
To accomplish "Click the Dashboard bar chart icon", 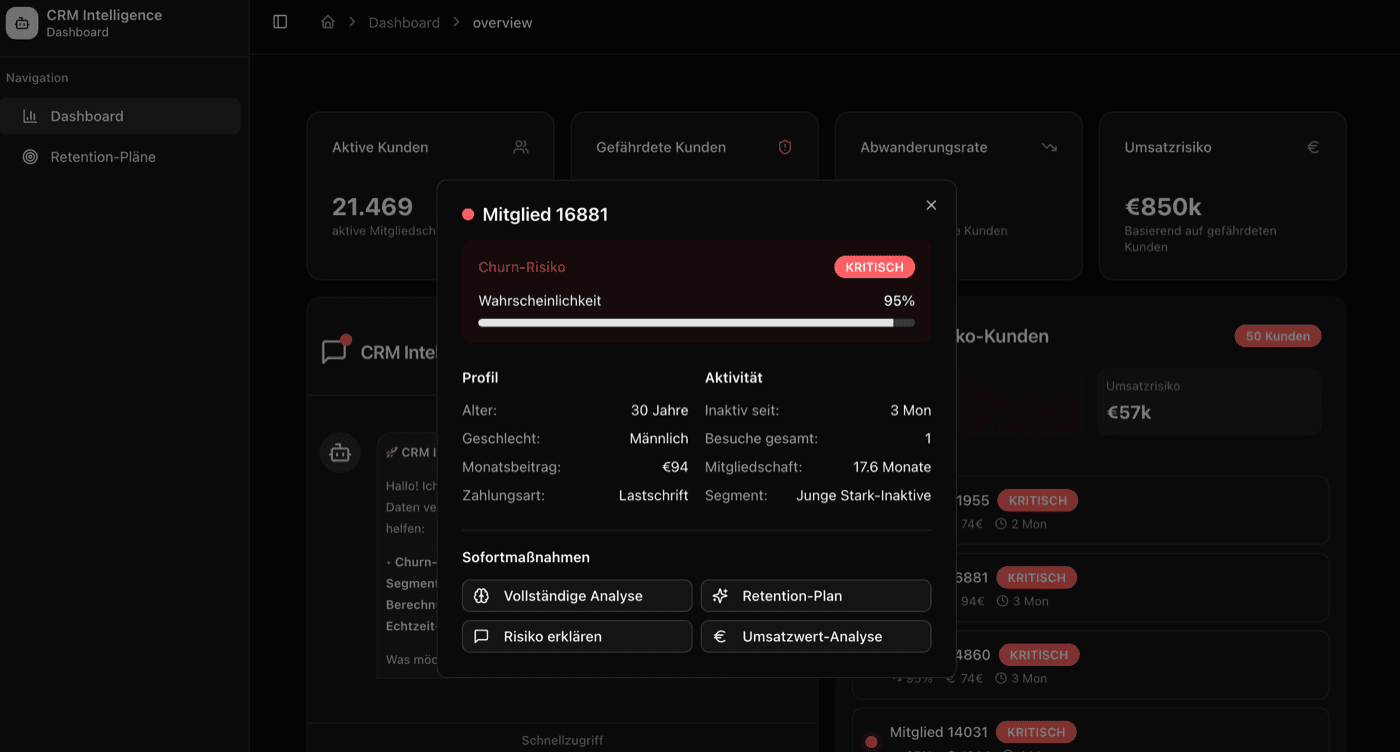I will pos(30,116).
